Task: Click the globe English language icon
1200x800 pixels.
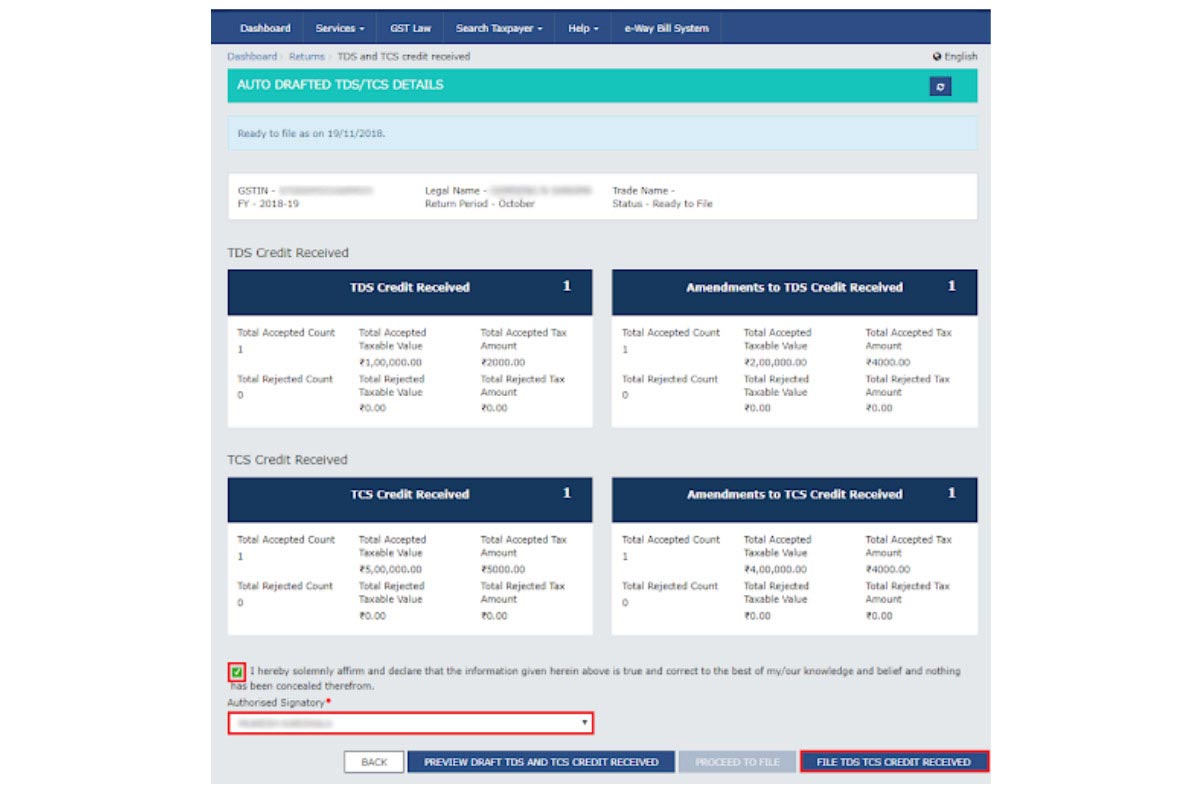Action: (937, 57)
